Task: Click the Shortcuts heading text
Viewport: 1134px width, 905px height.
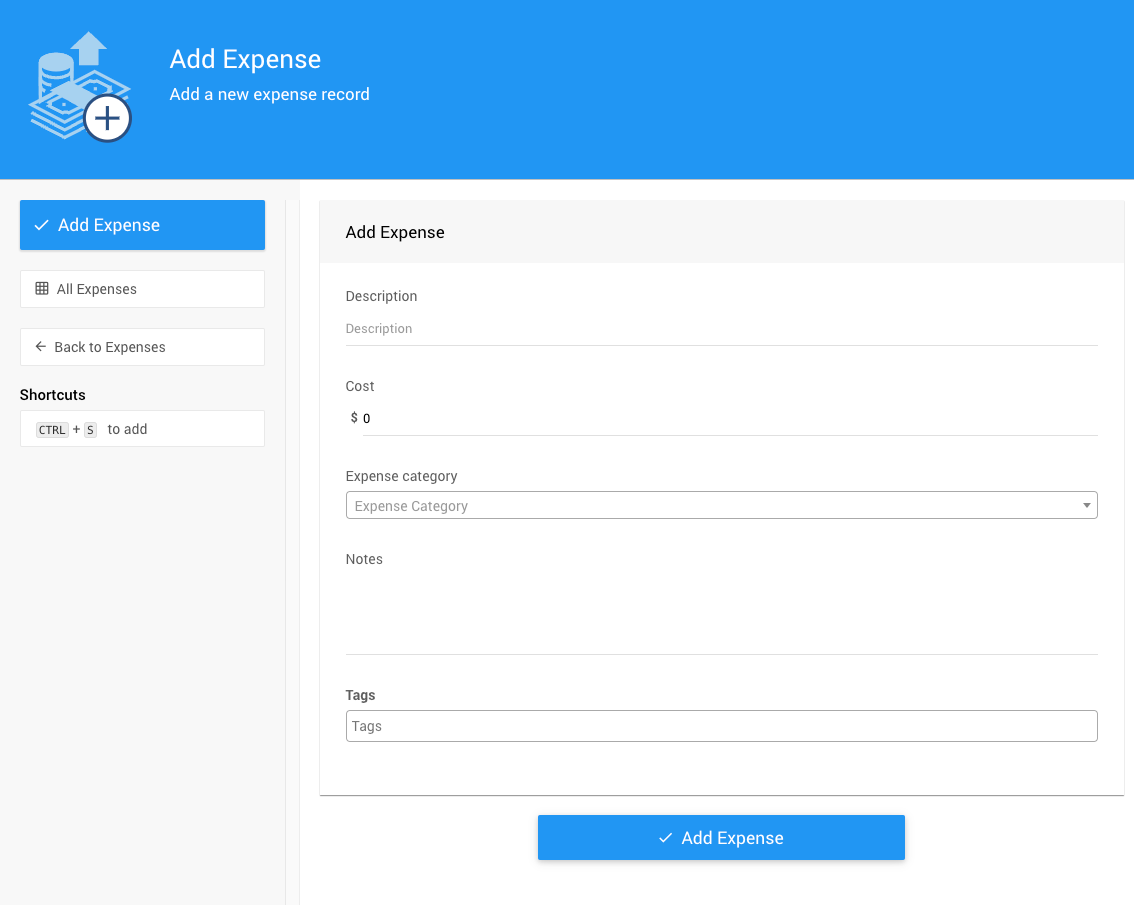Action: tap(53, 395)
